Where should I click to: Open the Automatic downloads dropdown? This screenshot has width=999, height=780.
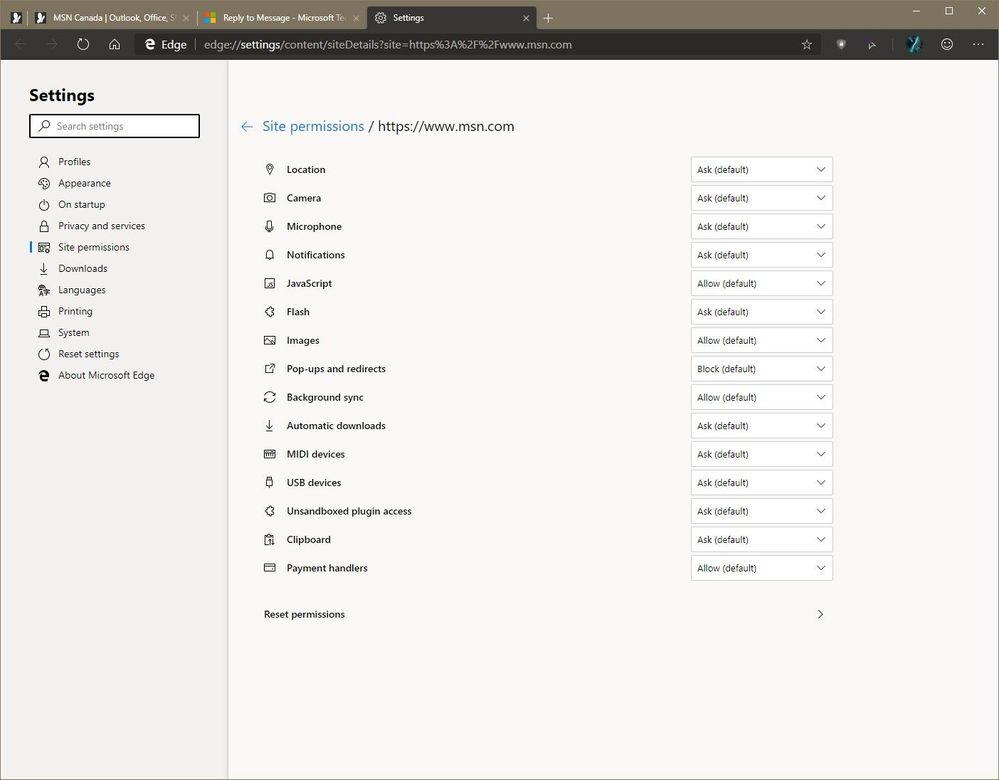click(x=761, y=426)
